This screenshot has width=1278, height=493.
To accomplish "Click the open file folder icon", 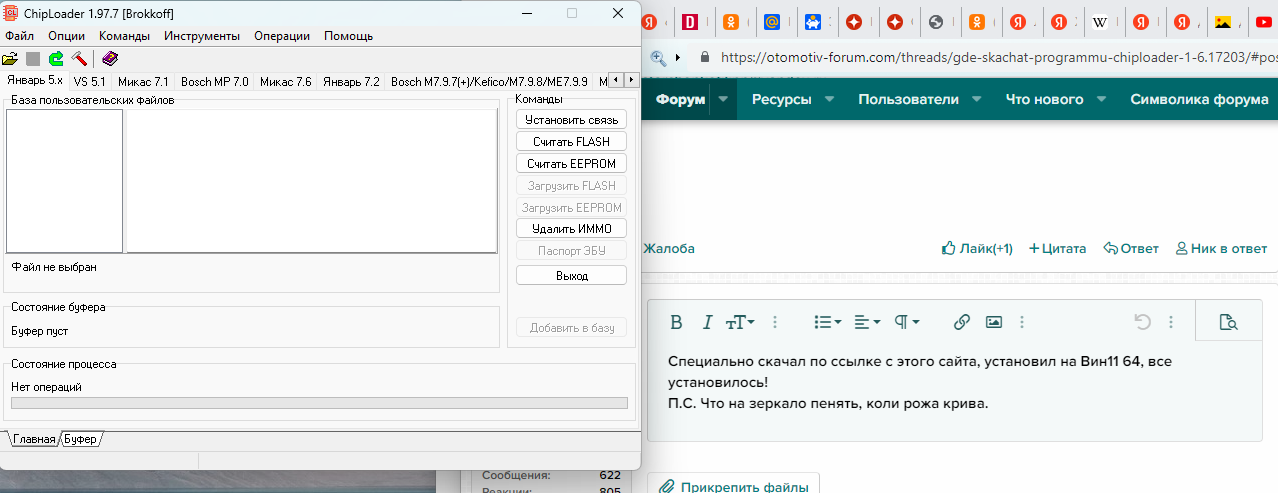I will point(10,59).
